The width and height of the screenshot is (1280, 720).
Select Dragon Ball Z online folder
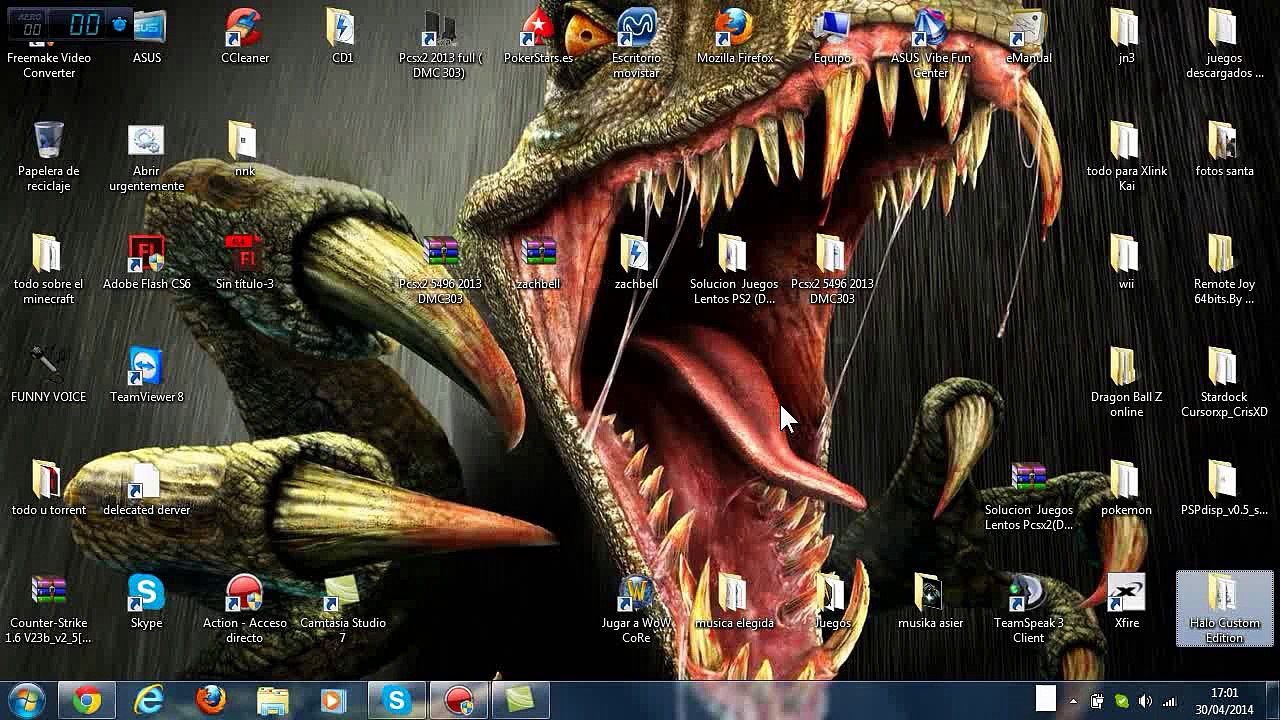point(1126,383)
